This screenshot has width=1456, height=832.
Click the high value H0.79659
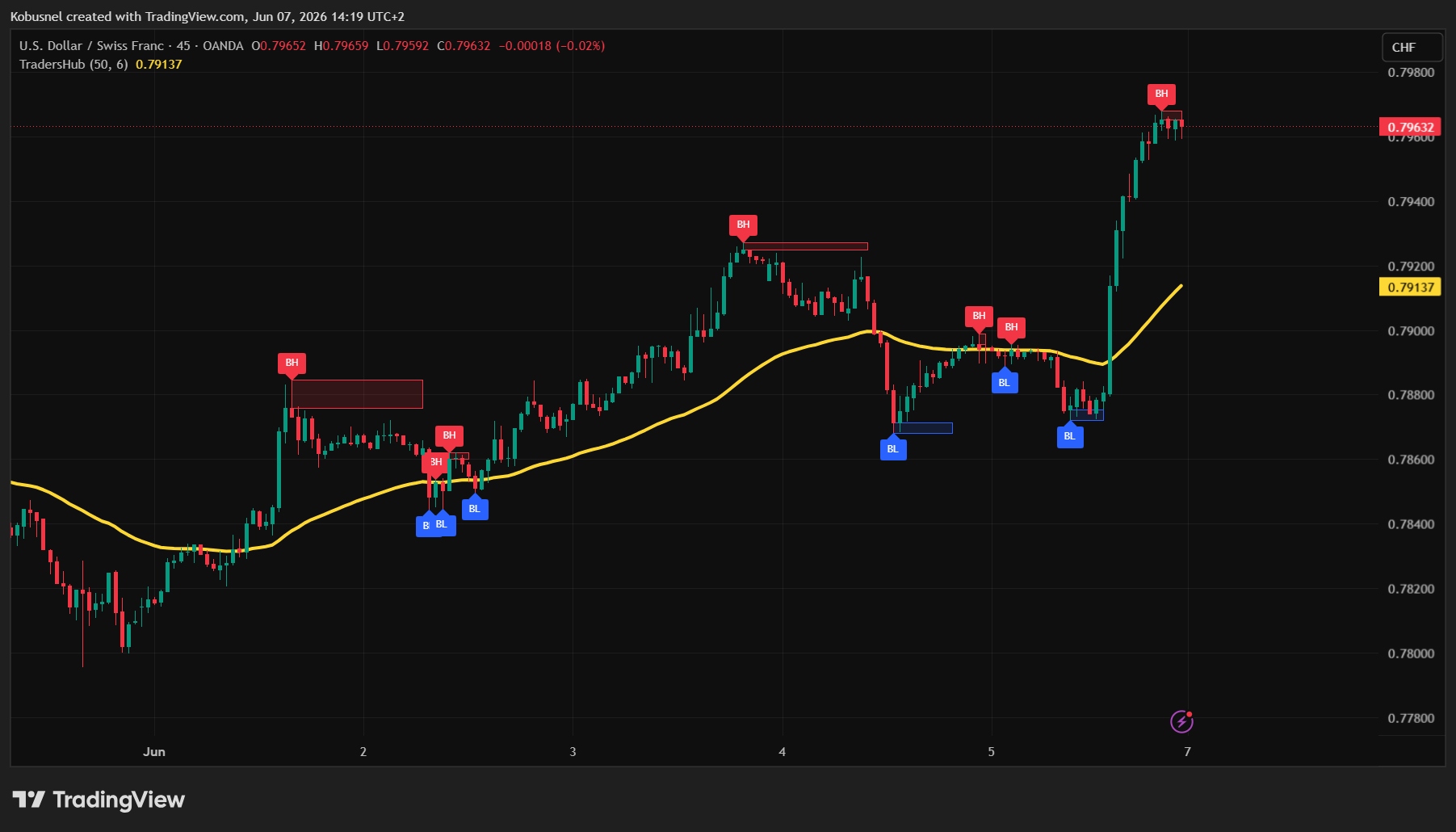341,46
